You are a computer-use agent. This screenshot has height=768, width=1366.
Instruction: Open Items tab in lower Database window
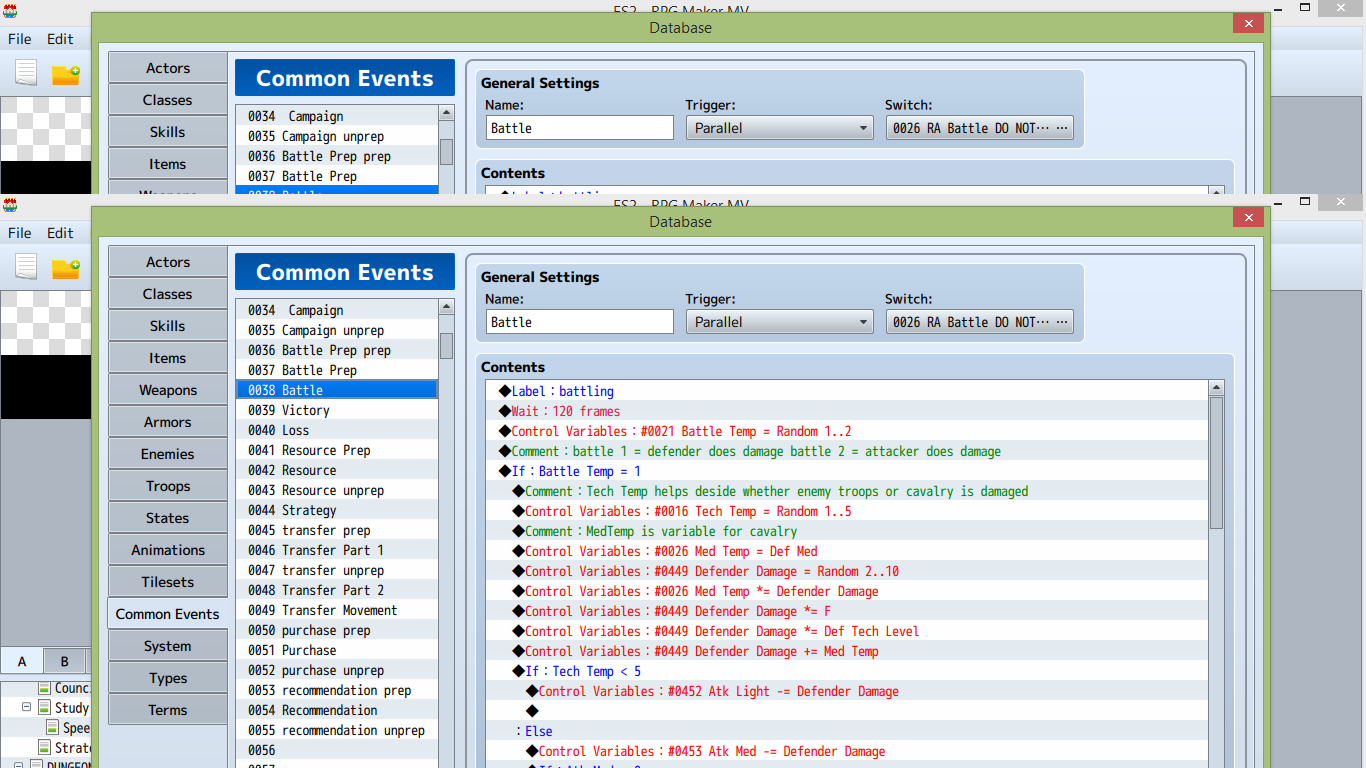(x=168, y=358)
